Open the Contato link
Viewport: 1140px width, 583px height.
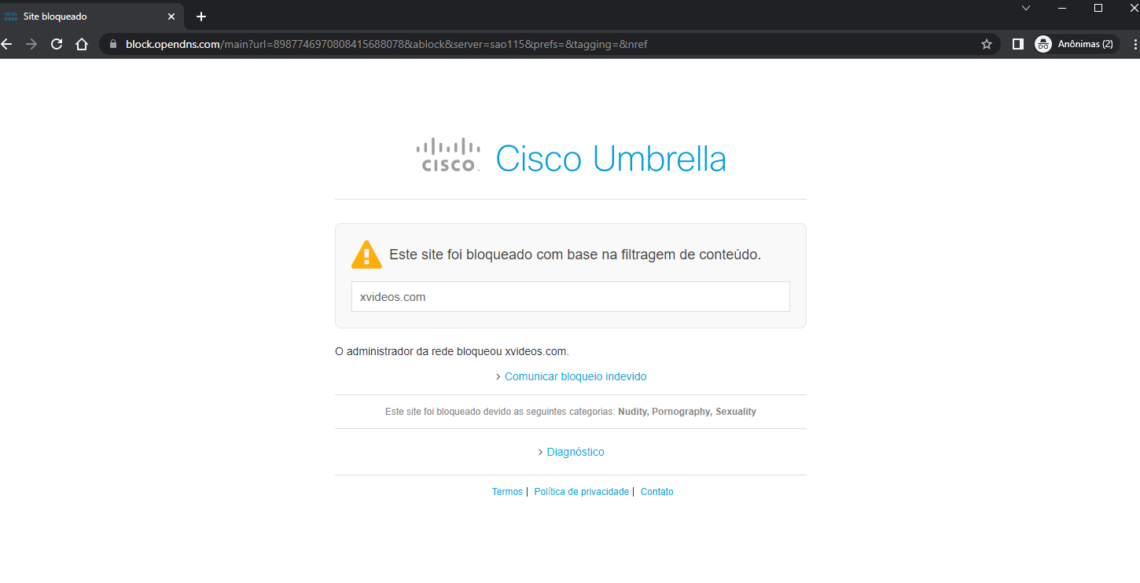point(657,492)
